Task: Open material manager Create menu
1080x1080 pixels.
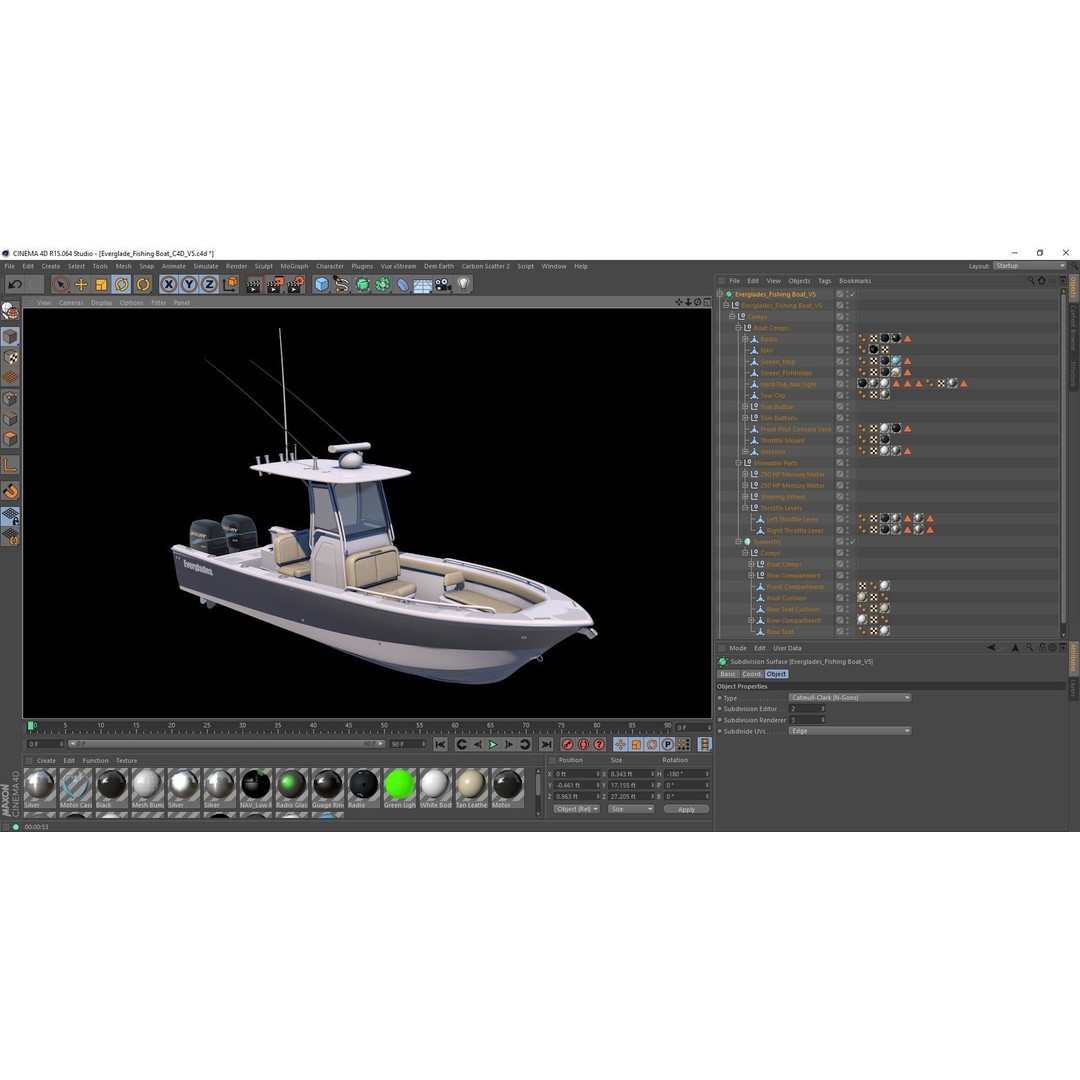Action: (x=46, y=760)
